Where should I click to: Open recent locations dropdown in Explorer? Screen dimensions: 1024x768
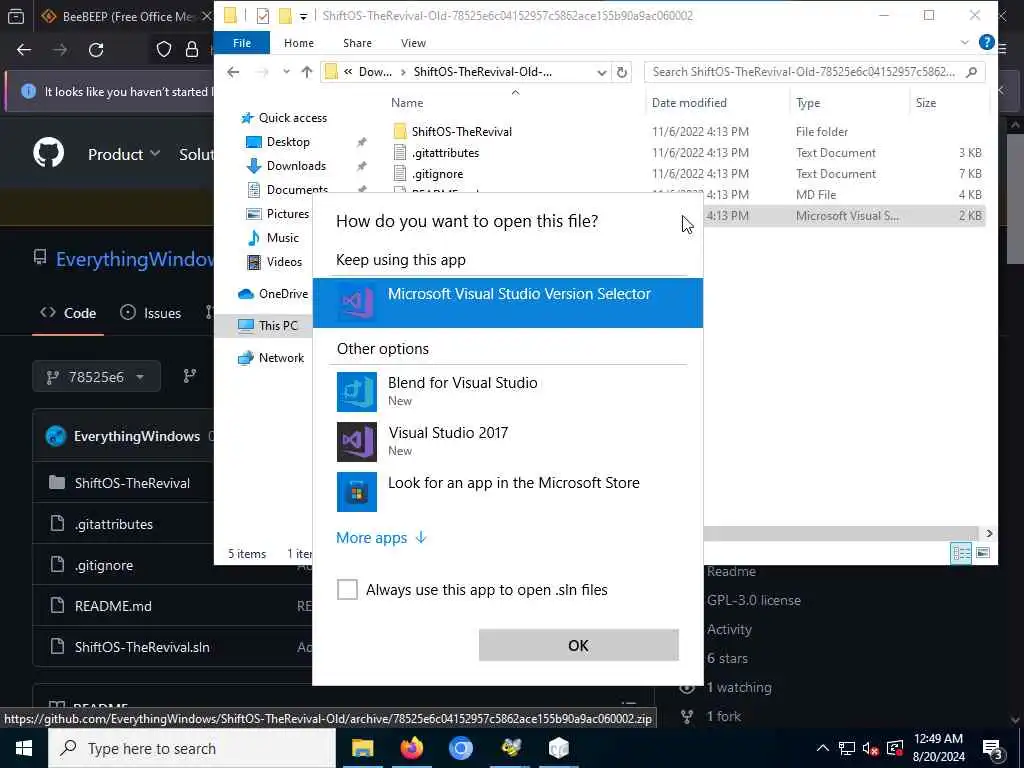tap(286, 72)
